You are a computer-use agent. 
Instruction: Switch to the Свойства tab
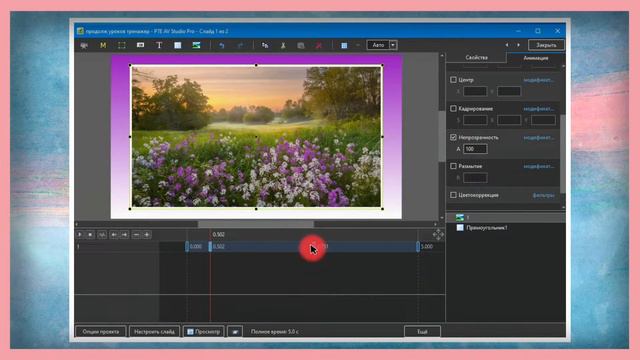click(476, 58)
